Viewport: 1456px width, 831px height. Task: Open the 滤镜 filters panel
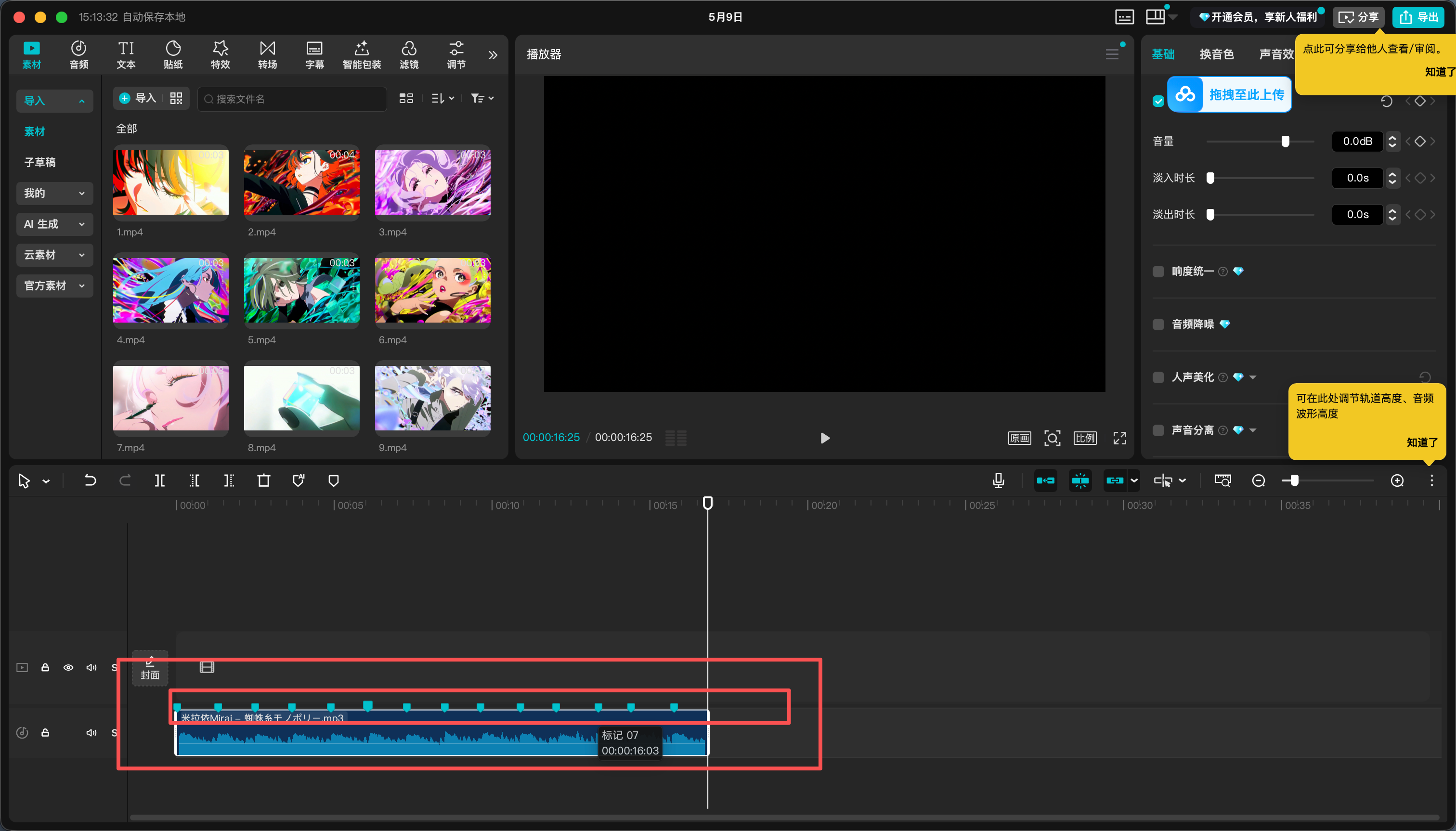pos(409,55)
